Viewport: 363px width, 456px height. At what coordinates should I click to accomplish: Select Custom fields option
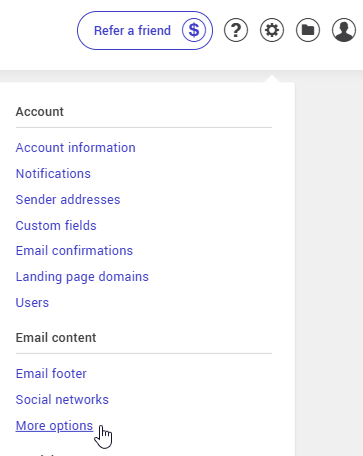pyautogui.click(x=56, y=226)
